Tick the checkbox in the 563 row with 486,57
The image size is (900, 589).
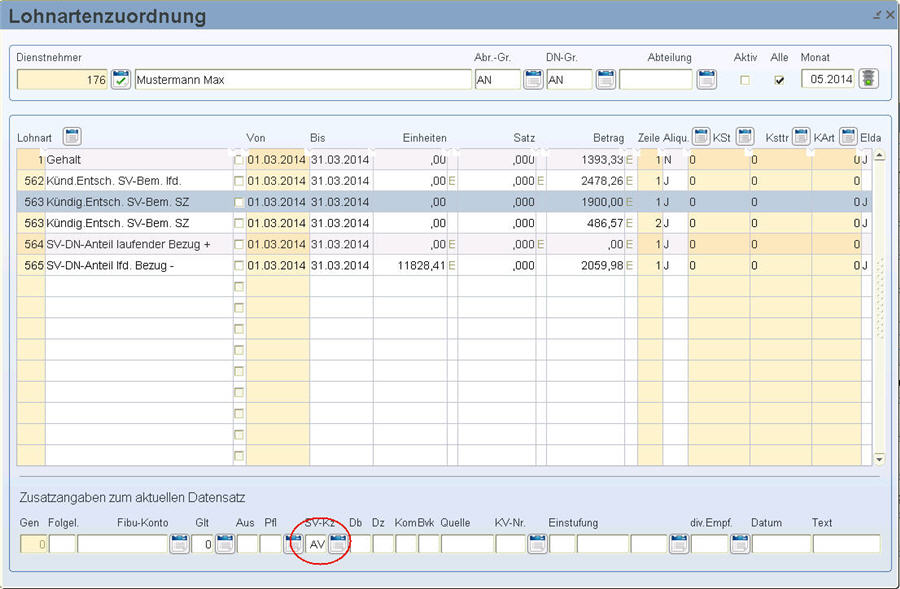[239, 223]
